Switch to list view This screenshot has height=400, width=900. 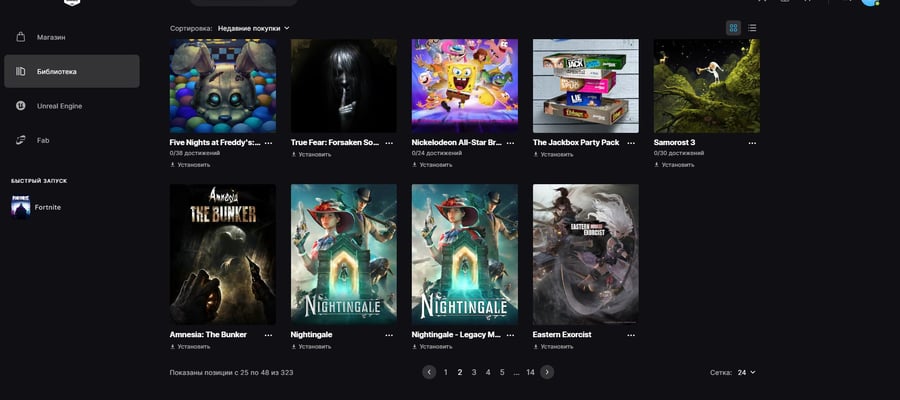[x=752, y=28]
